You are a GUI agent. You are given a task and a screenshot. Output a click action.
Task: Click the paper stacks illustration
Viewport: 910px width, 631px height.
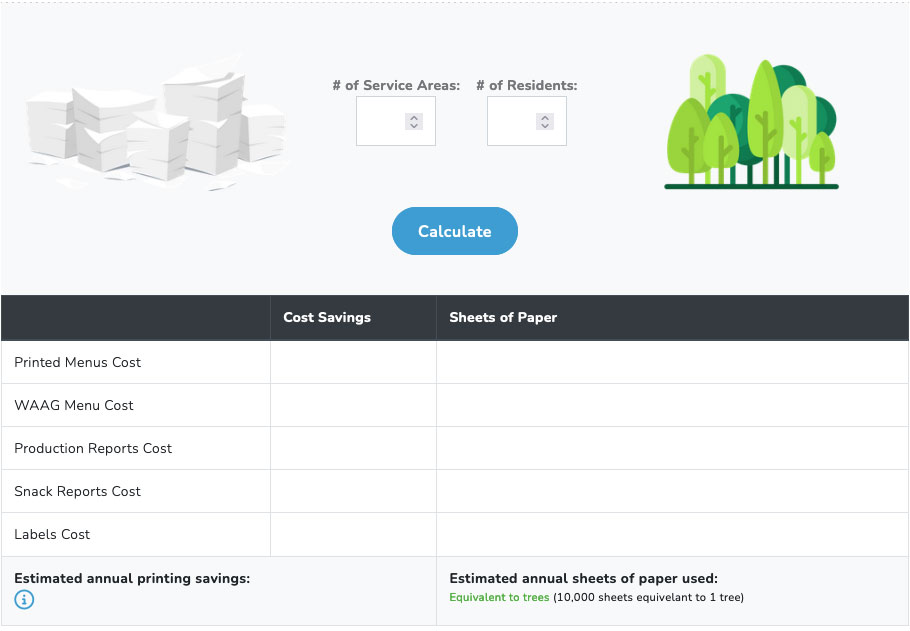(155, 124)
